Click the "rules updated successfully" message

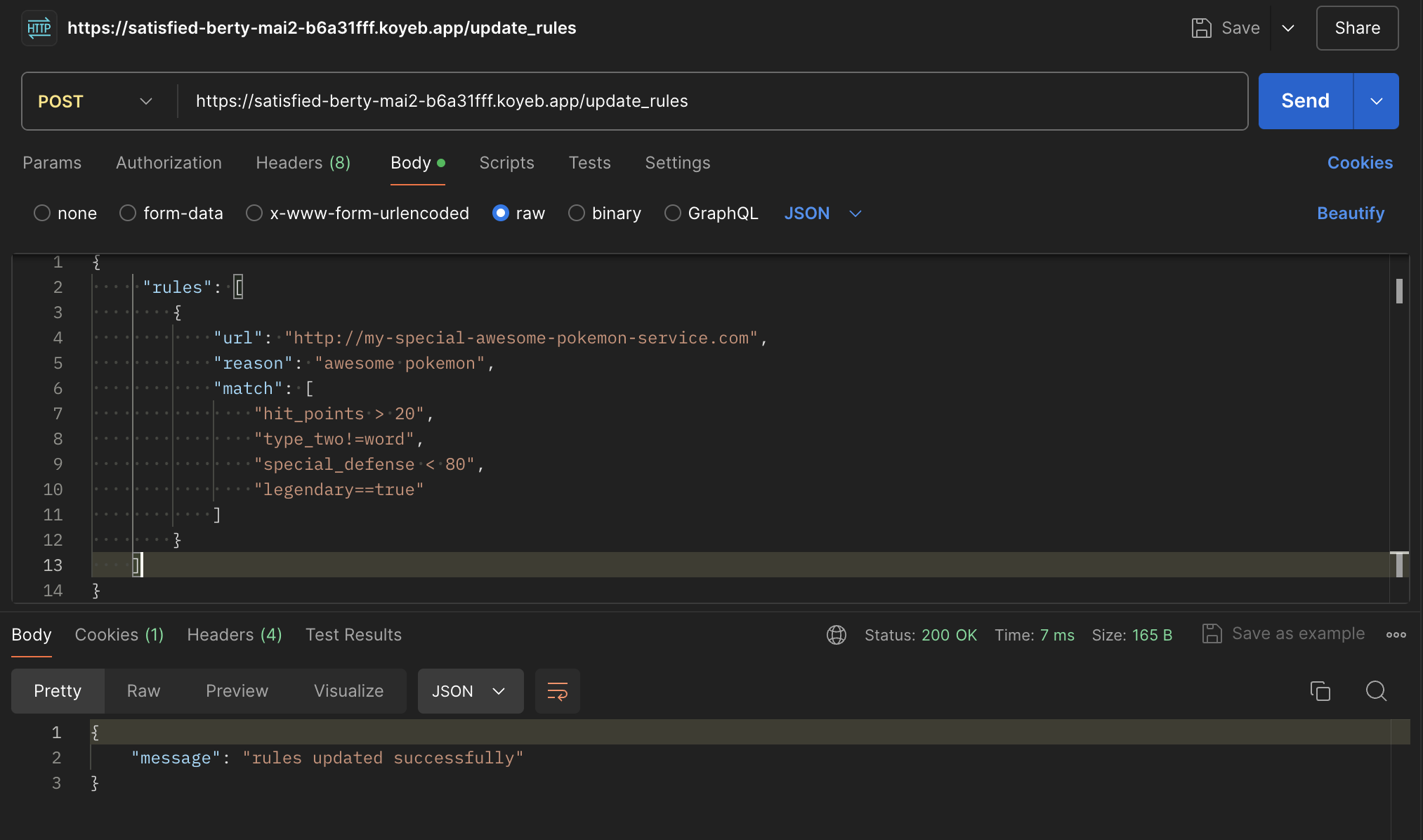(383, 758)
